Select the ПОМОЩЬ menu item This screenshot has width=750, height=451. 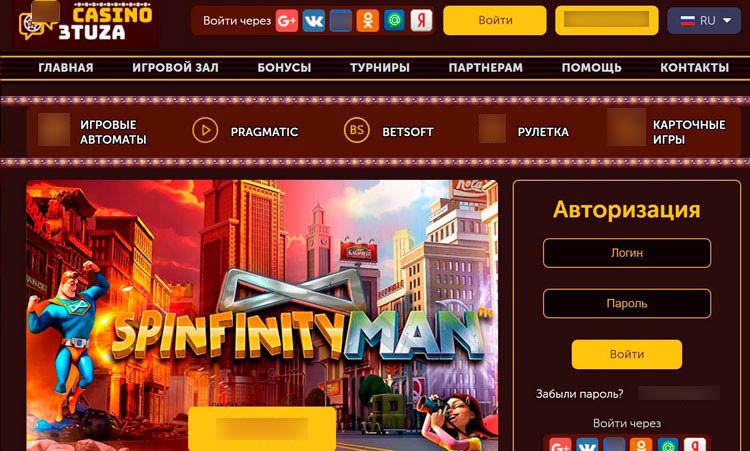pos(591,67)
